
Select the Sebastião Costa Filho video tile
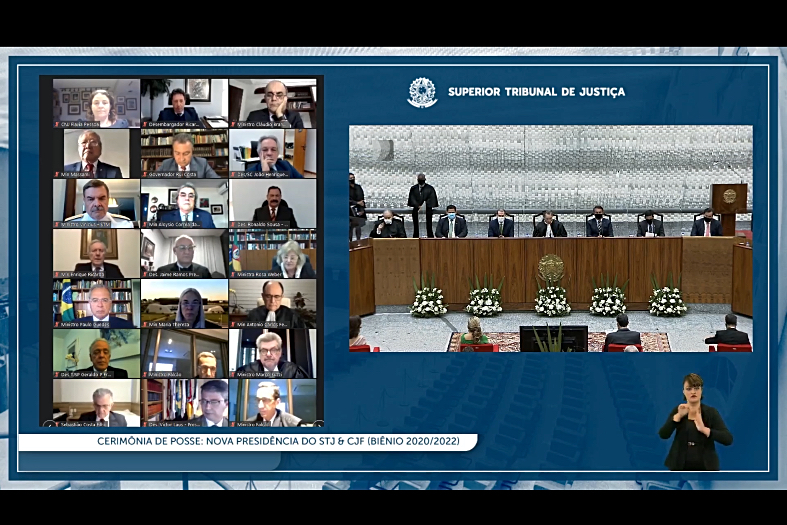click(x=97, y=403)
